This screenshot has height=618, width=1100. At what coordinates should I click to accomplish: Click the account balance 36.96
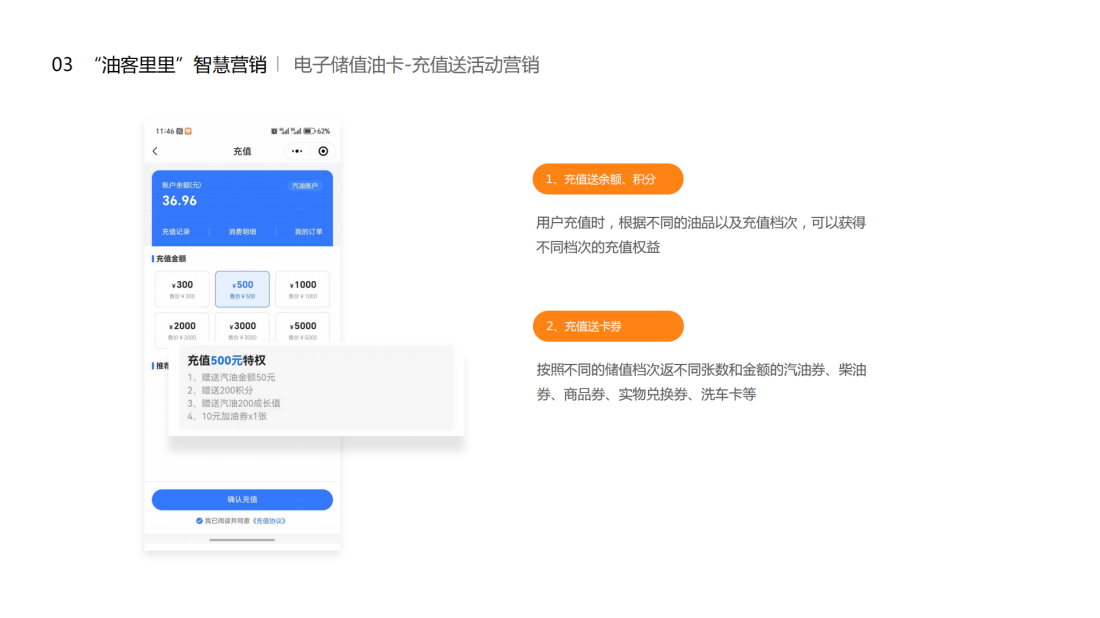click(180, 201)
